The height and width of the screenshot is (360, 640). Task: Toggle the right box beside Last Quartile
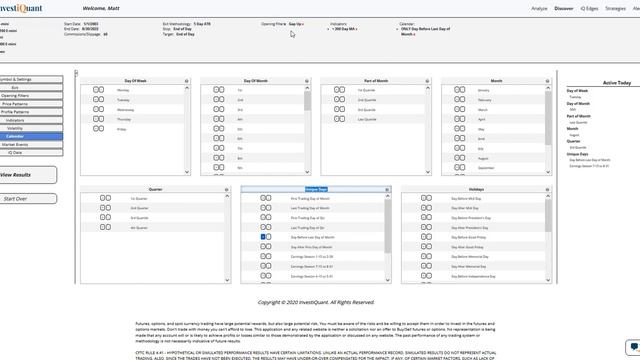(x=342, y=119)
